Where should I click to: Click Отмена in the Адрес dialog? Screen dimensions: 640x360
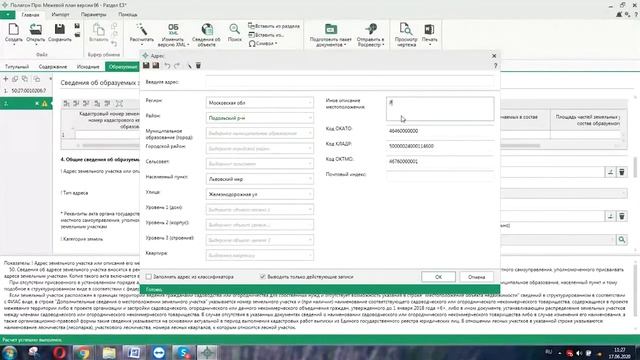pos(476,277)
